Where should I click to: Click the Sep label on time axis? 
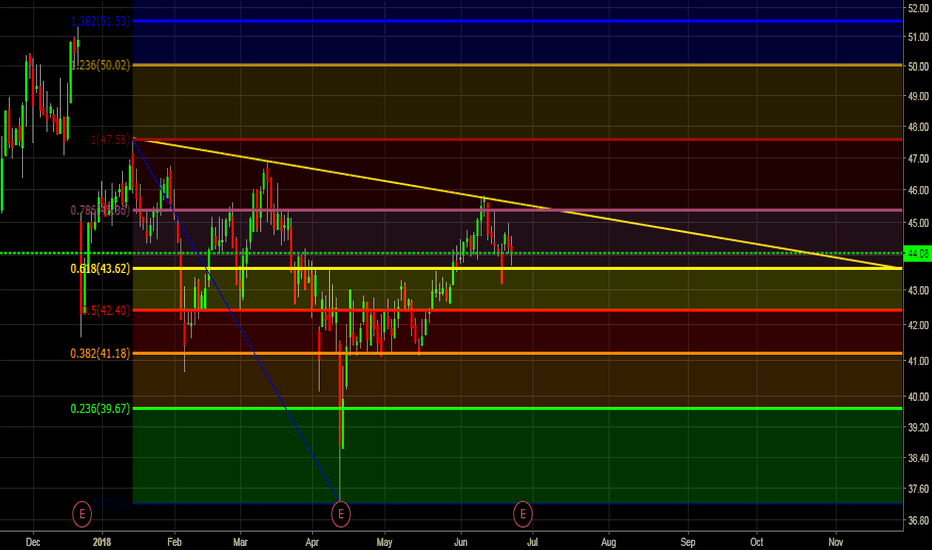pos(688,542)
